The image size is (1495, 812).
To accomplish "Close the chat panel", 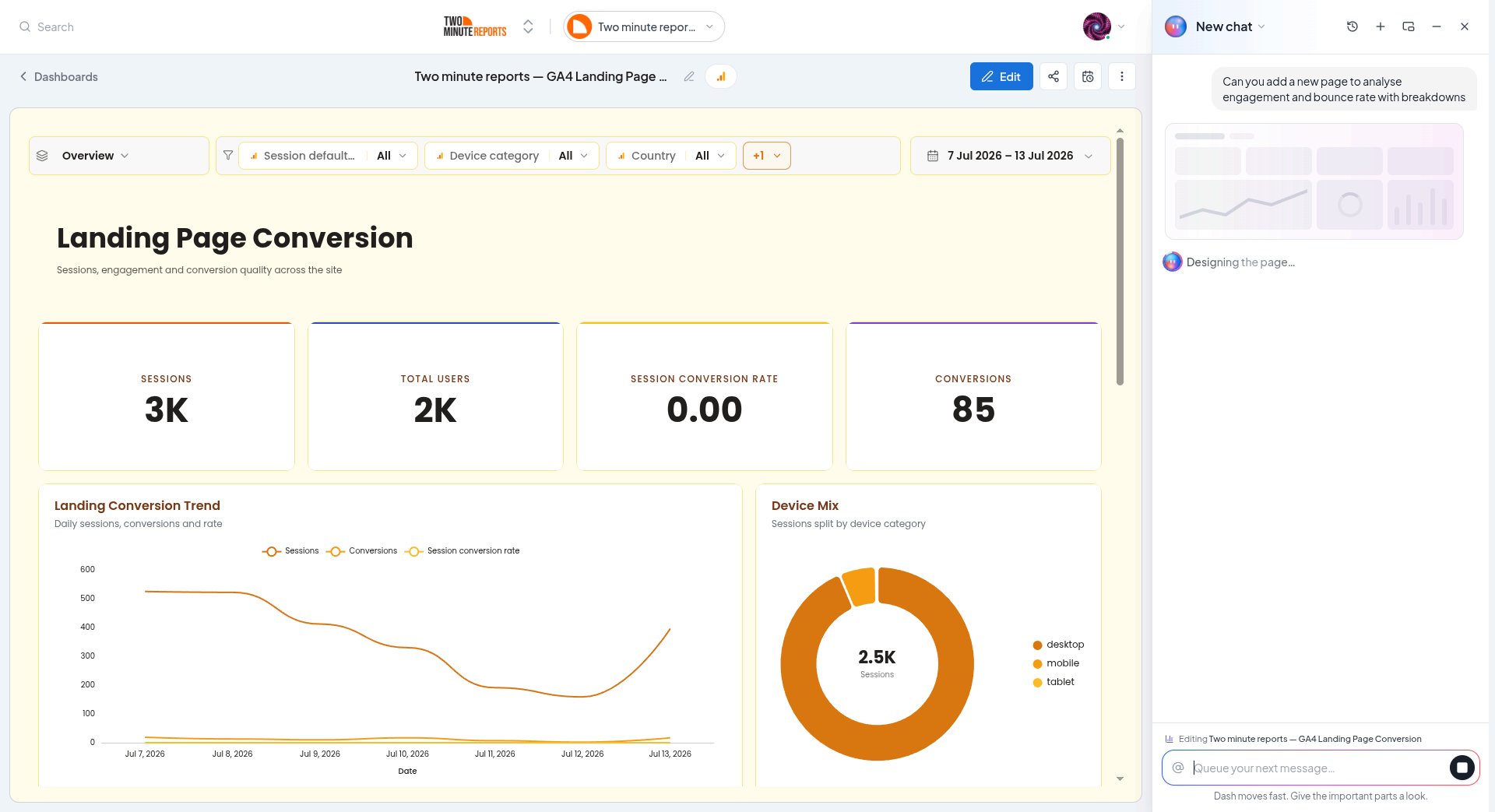I will tap(1465, 26).
